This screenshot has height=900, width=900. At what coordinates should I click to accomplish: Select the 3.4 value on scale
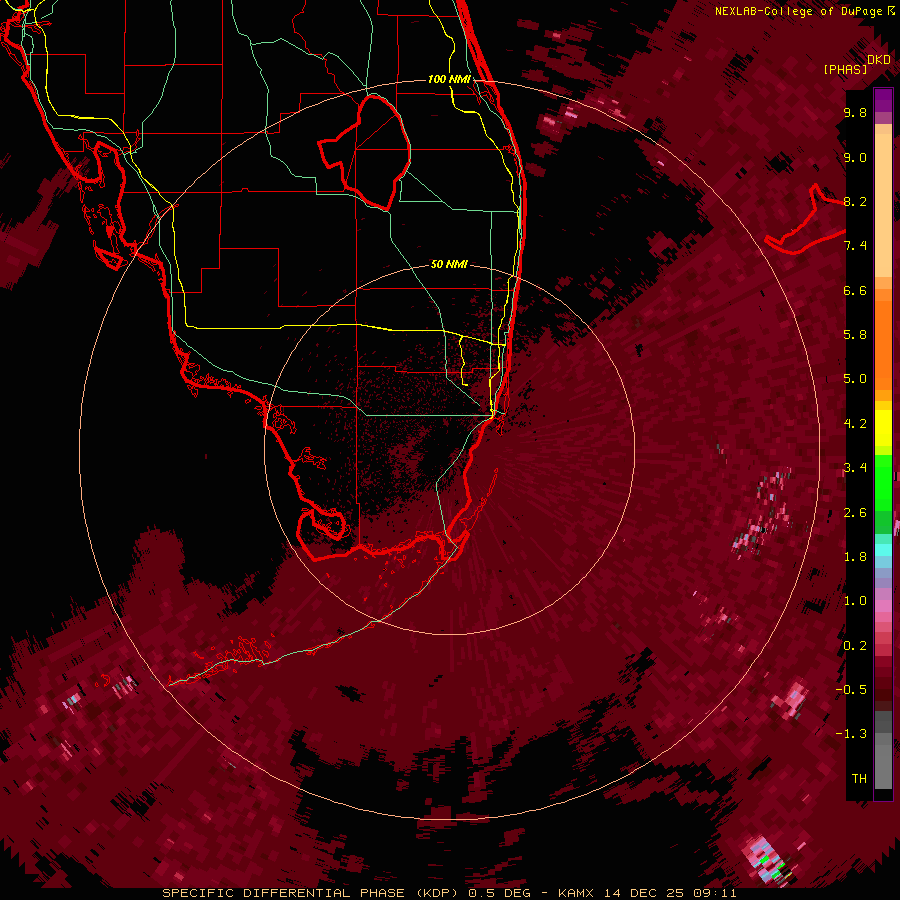[x=855, y=468]
